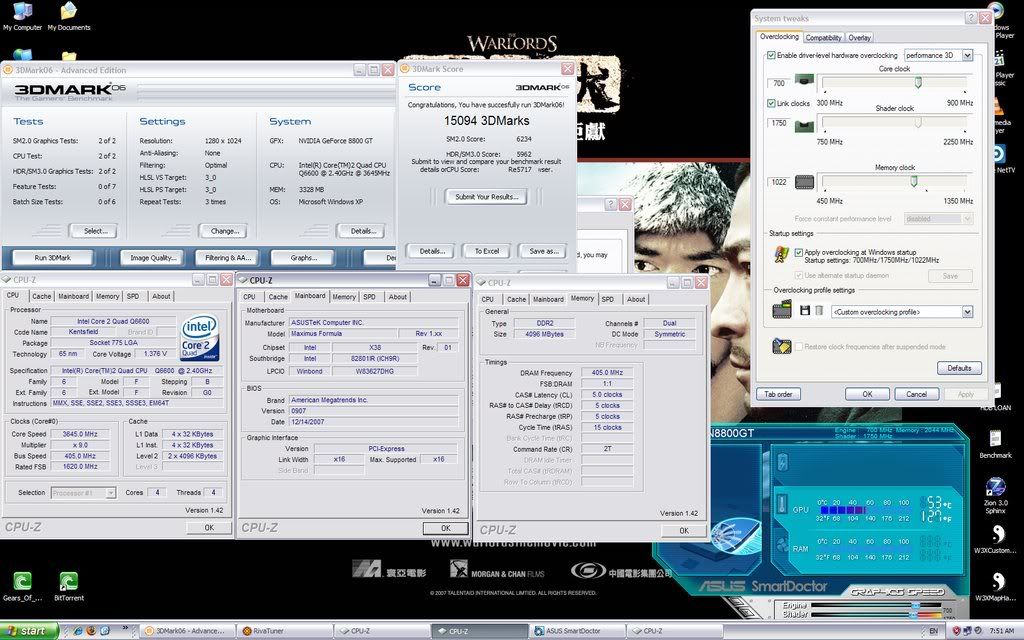Open the Mainboard tab in CPU-Z Memory window
Image resolution: width=1024 pixels, height=640 pixels.
pyautogui.click(x=548, y=300)
